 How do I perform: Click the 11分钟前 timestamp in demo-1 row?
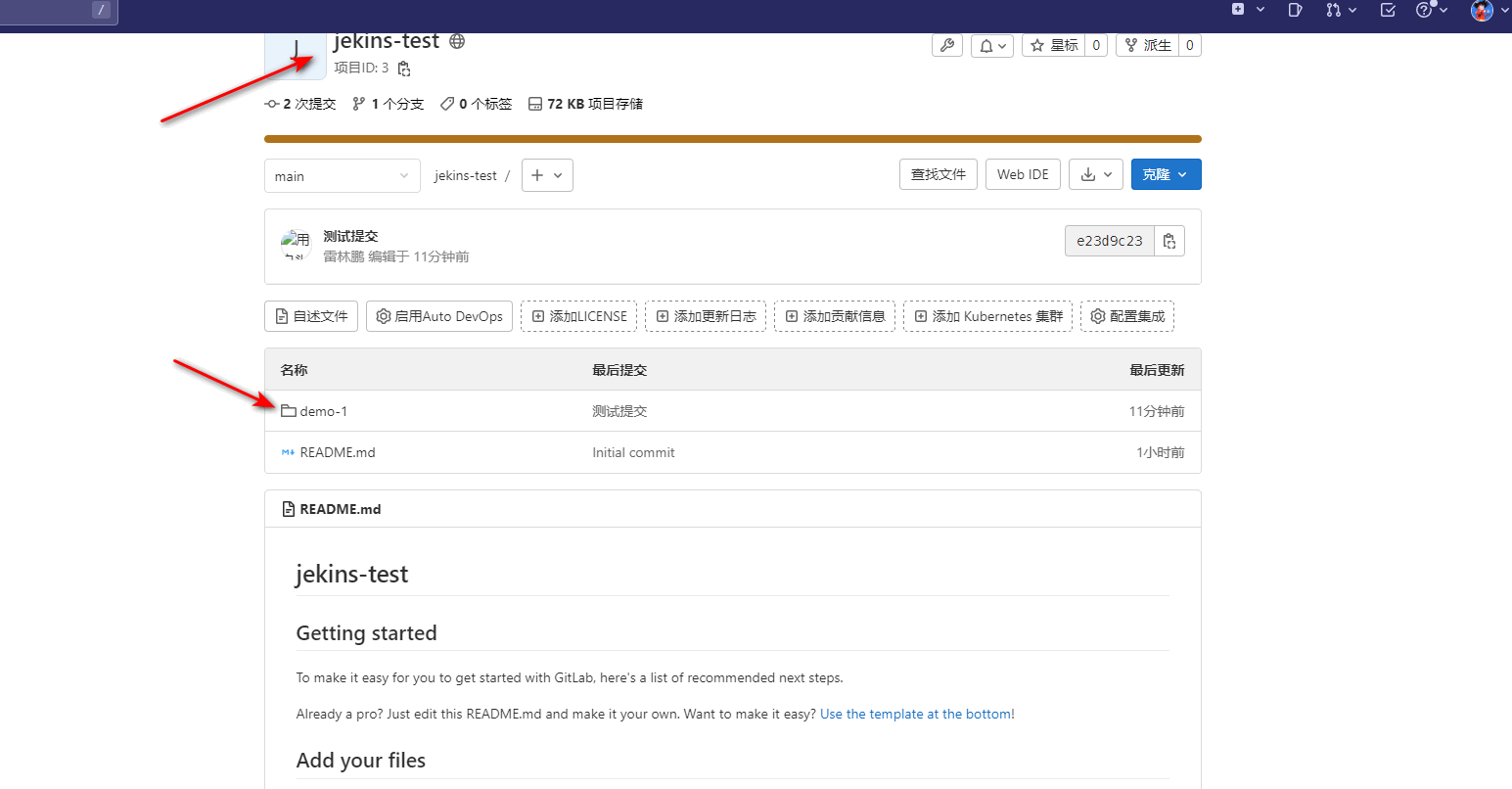(1157, 411)
